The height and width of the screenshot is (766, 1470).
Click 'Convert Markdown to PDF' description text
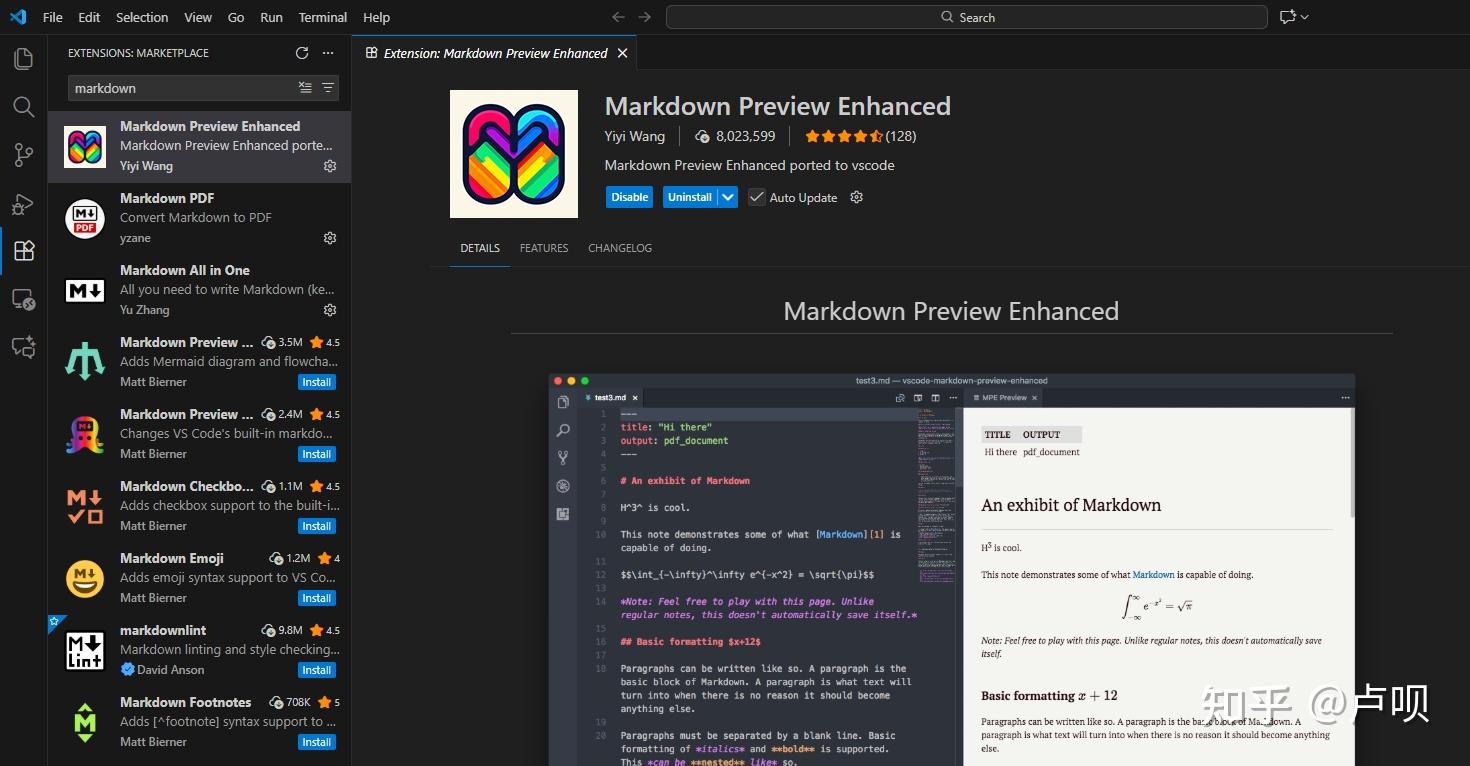click(196, 218)
